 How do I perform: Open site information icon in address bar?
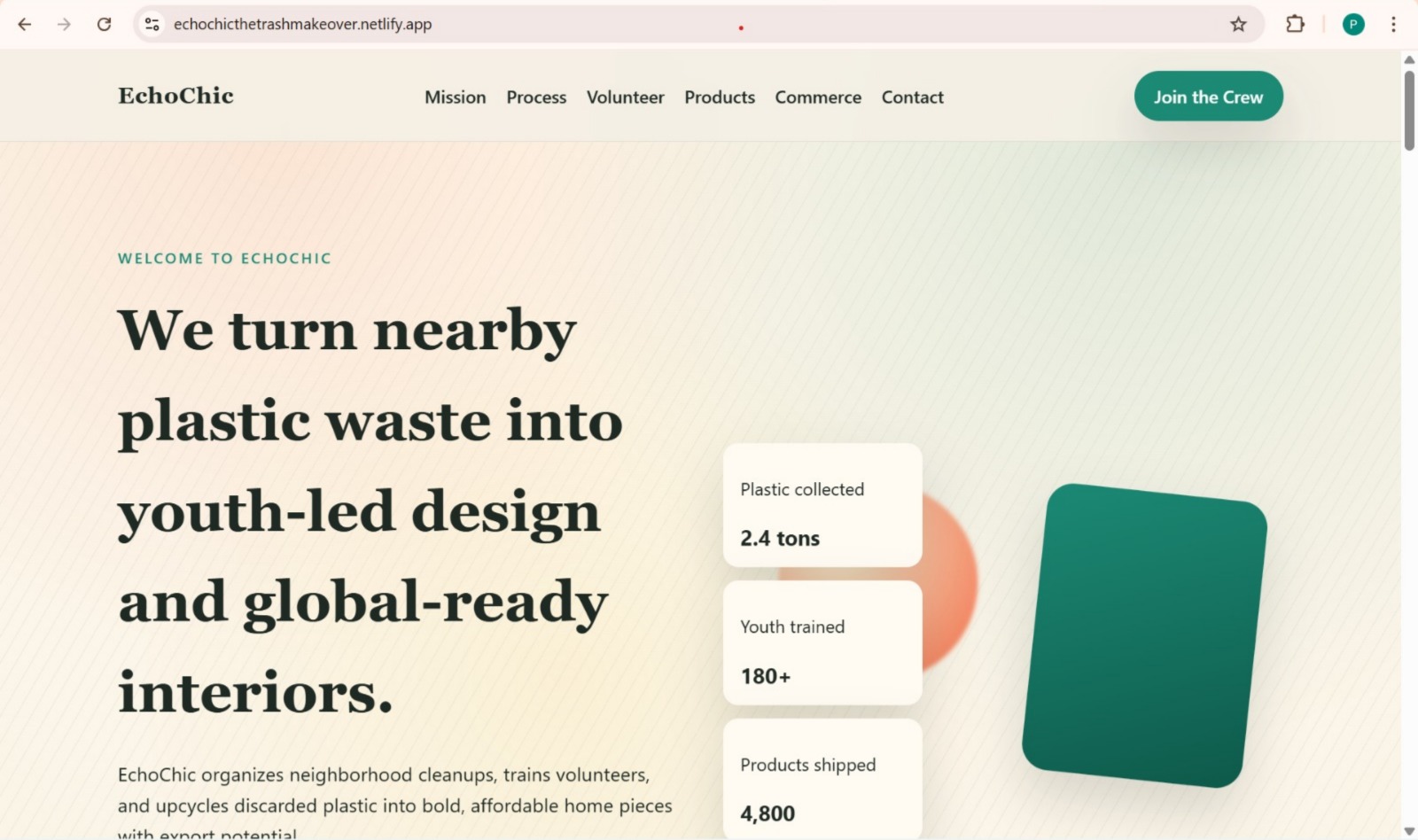152,24
